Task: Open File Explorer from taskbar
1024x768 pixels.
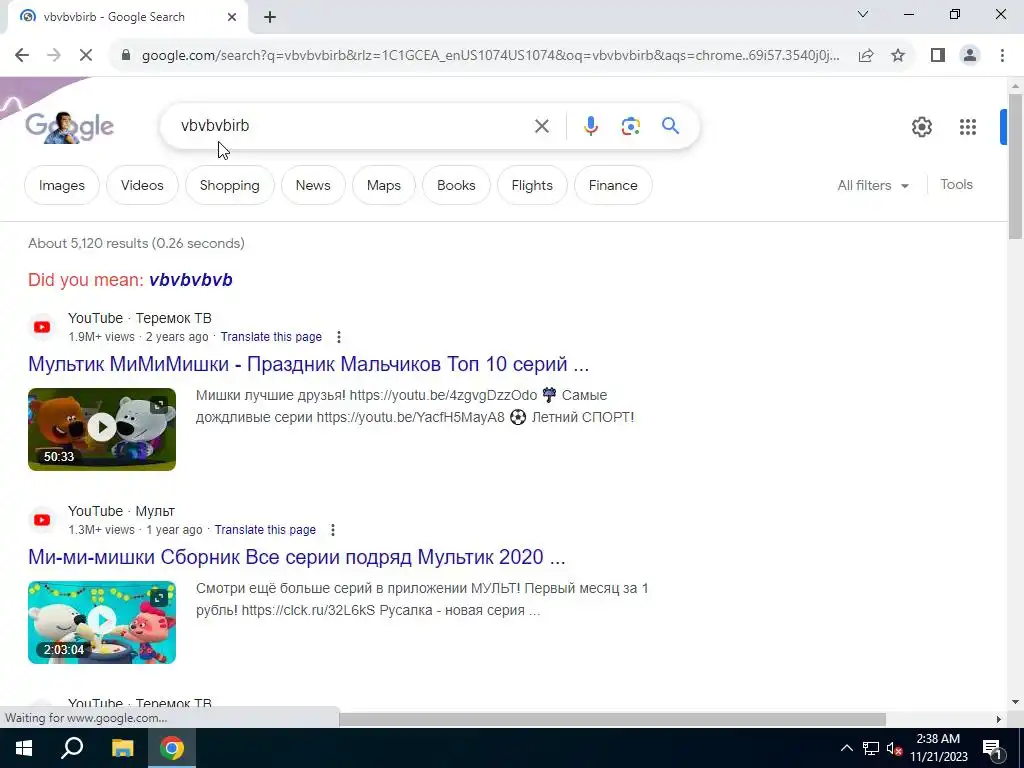Action: 122,748
